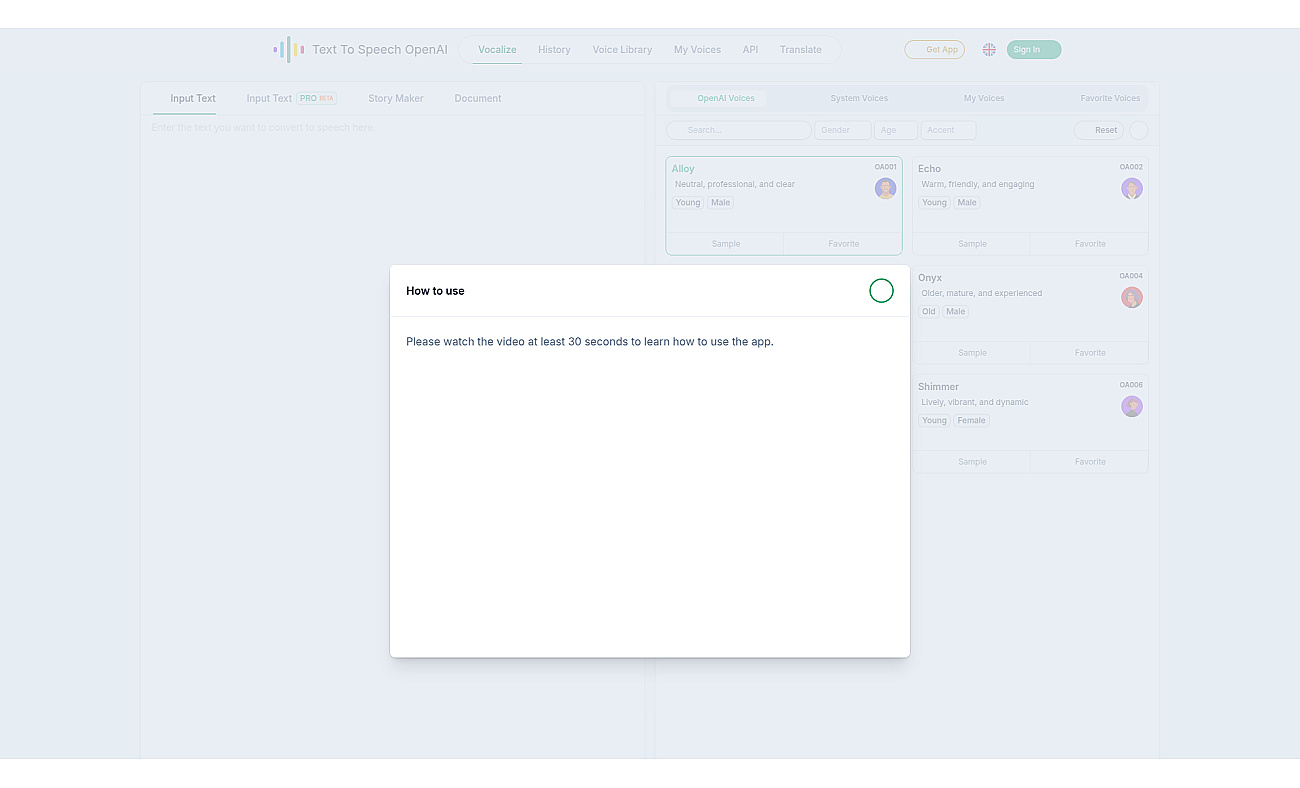Select the Echo voice card
Screen dimensions: 1300x788
(1030, 205)
